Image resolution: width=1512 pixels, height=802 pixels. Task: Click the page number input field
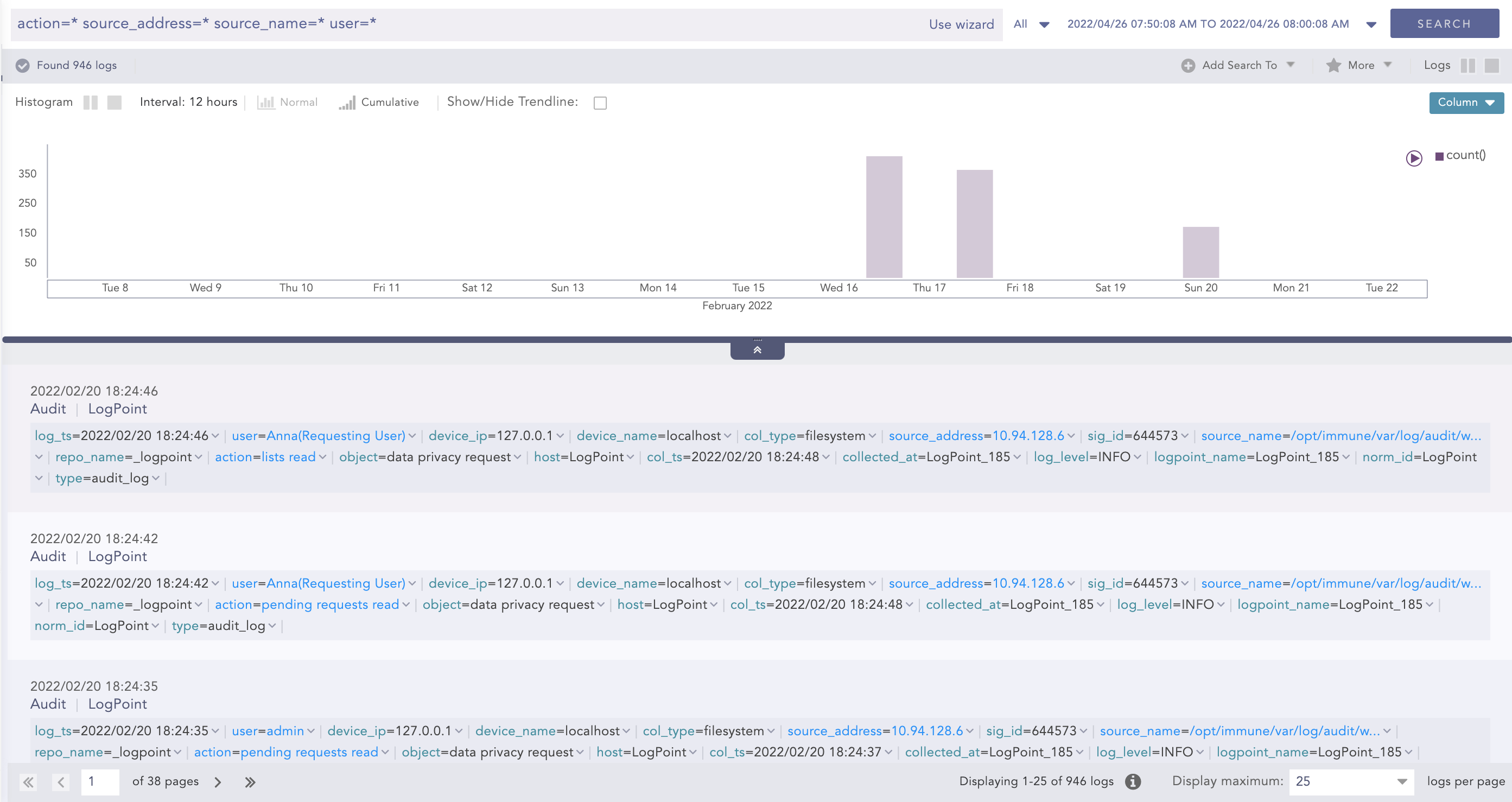(x=100, y=781)
